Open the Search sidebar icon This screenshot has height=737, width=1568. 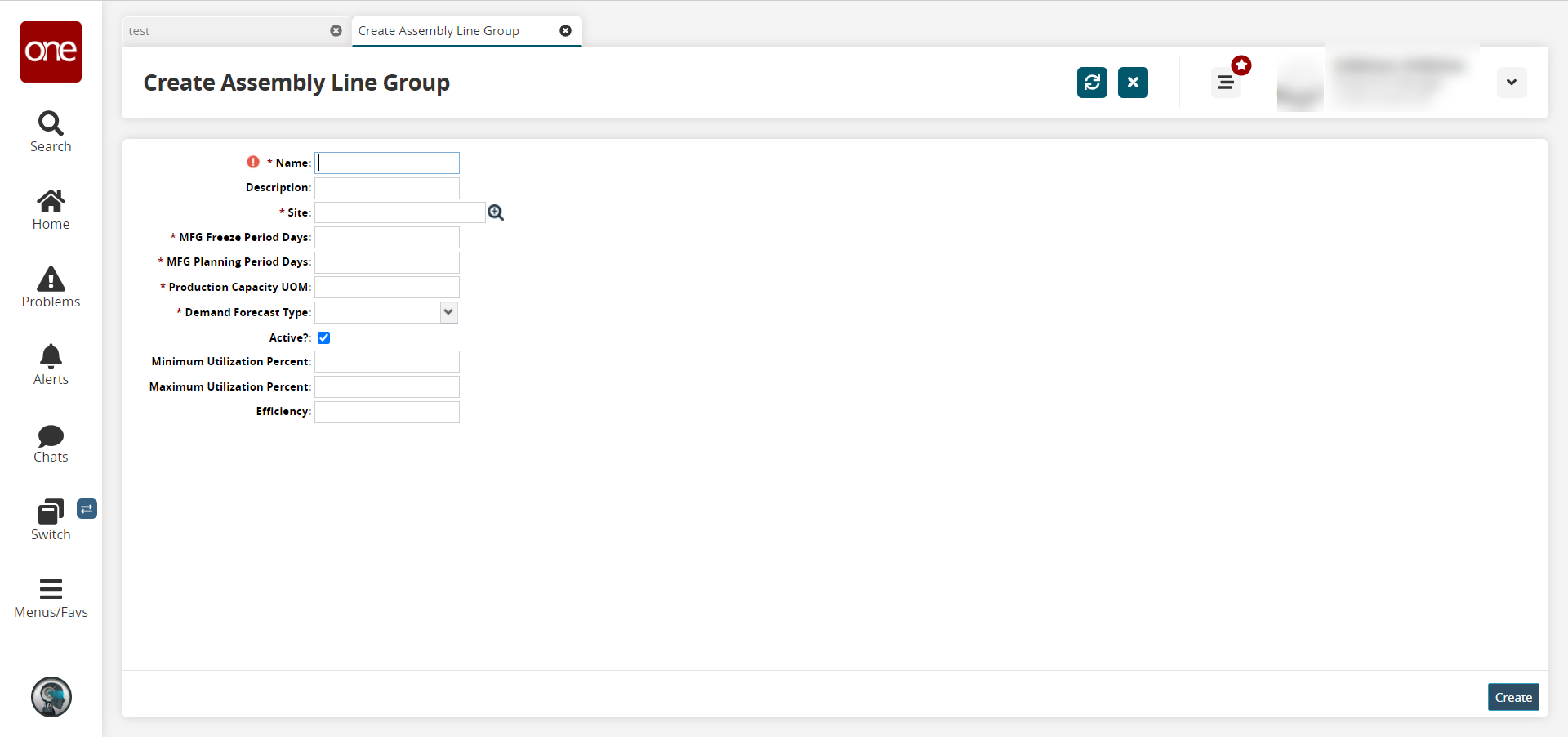(x=51, y=132)
